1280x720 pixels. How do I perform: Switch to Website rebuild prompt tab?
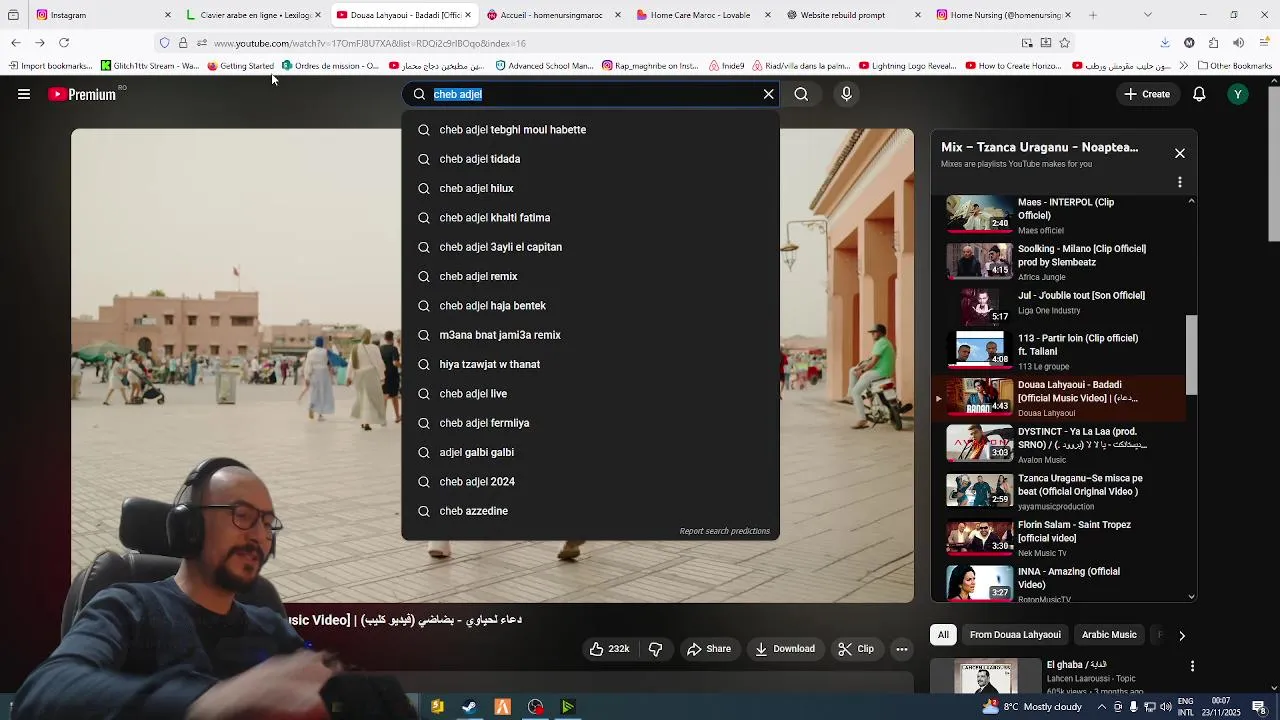tap(855, 15)
